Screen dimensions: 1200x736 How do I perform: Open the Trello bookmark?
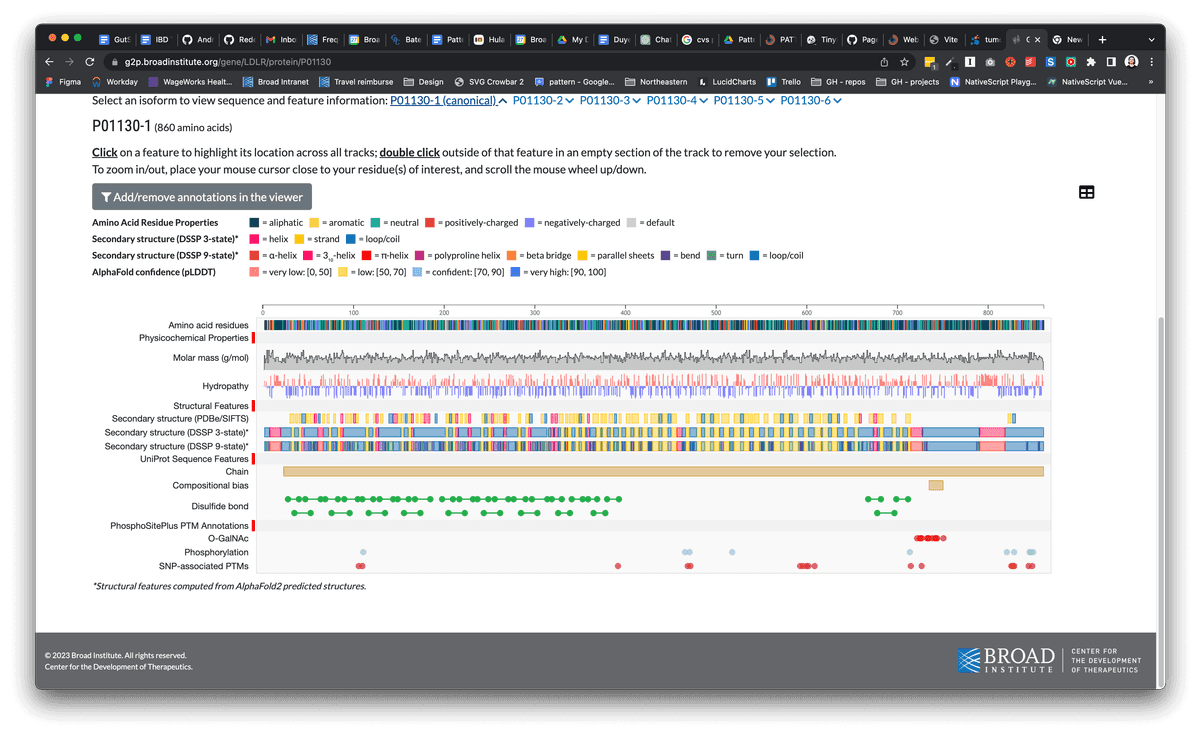[x=784, y=82]
